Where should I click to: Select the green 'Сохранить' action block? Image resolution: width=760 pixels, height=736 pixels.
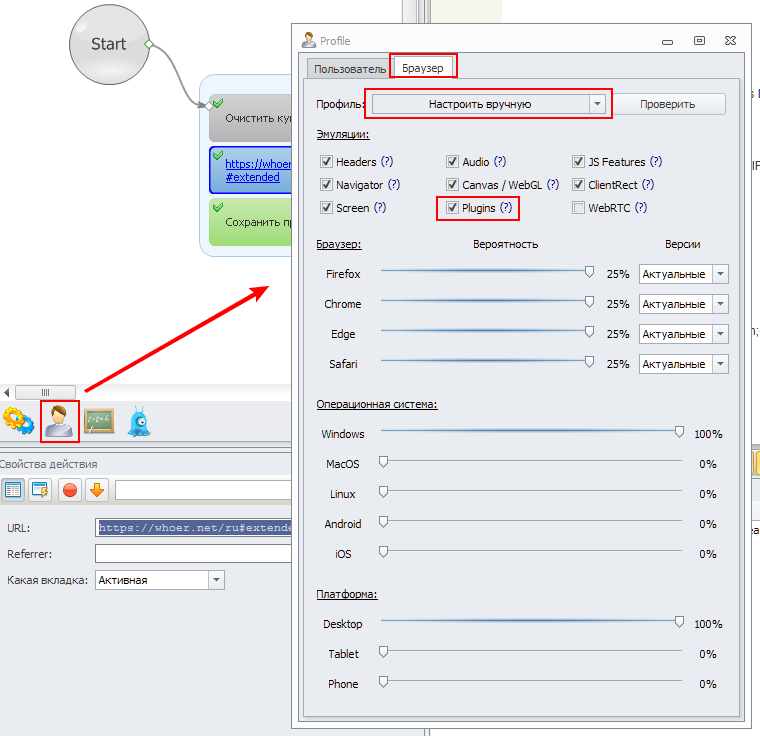pyautogui.click(x=251, y=222)
